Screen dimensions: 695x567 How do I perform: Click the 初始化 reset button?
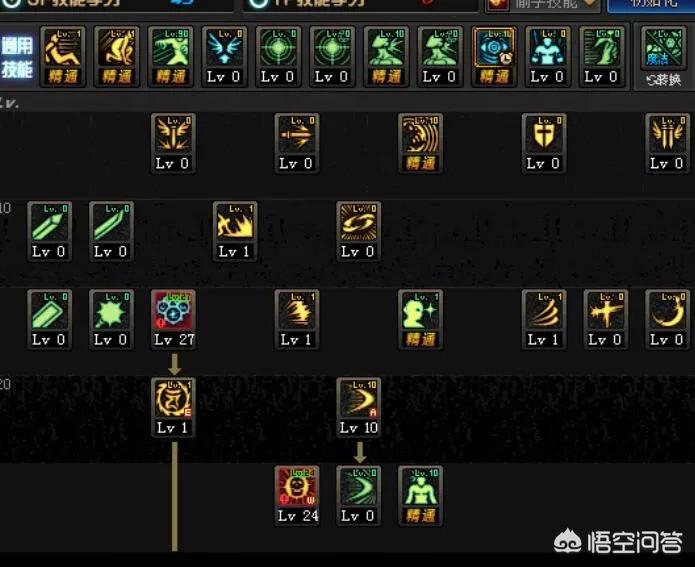(651, 4)
